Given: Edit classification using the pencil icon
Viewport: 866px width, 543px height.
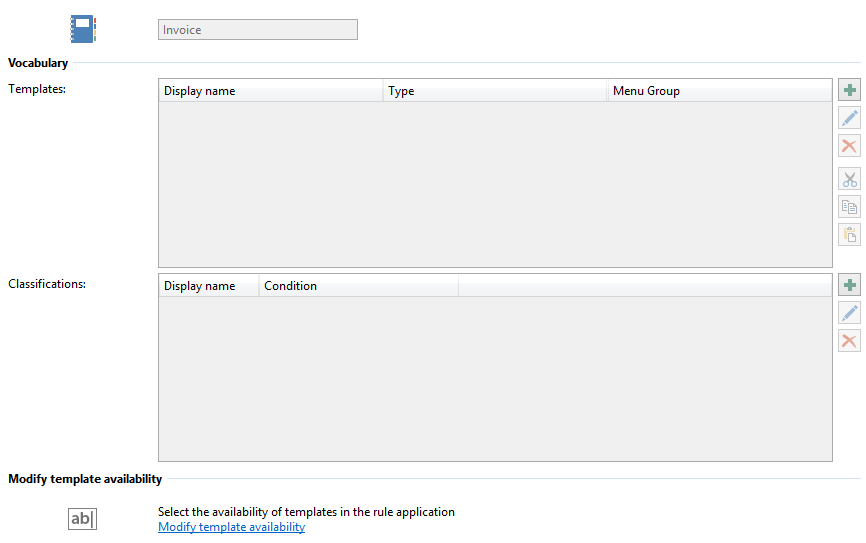Looking at the screenshot, I should tap(849, 313).
